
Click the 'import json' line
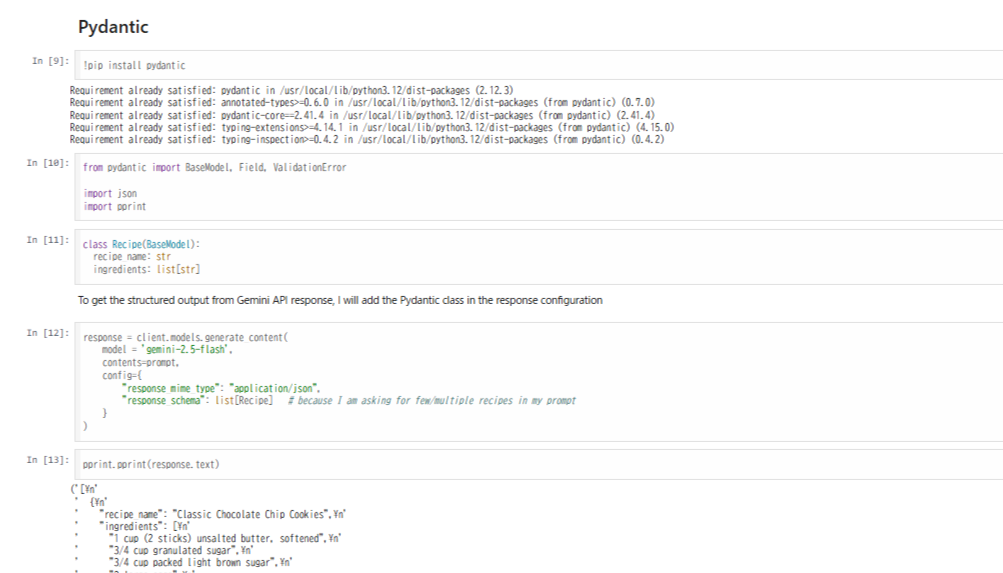point(110,193)
